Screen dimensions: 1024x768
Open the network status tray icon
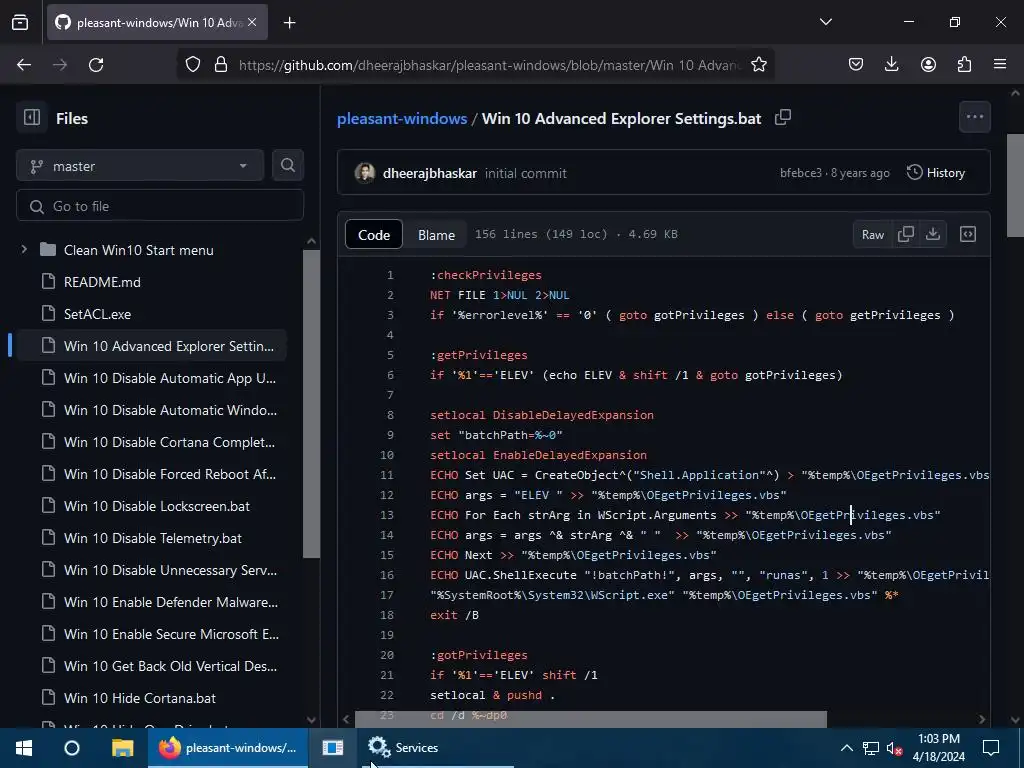click(x=871, y=748)
